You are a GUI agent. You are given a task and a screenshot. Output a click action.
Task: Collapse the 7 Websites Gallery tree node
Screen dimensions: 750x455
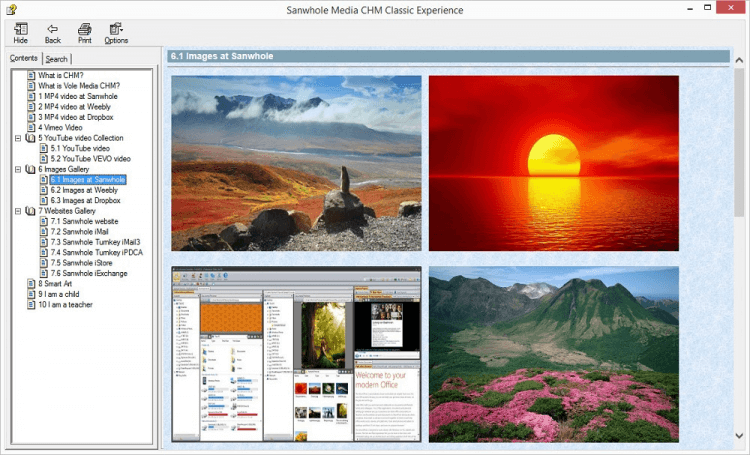pyautogui.click(x=18, y=211)
